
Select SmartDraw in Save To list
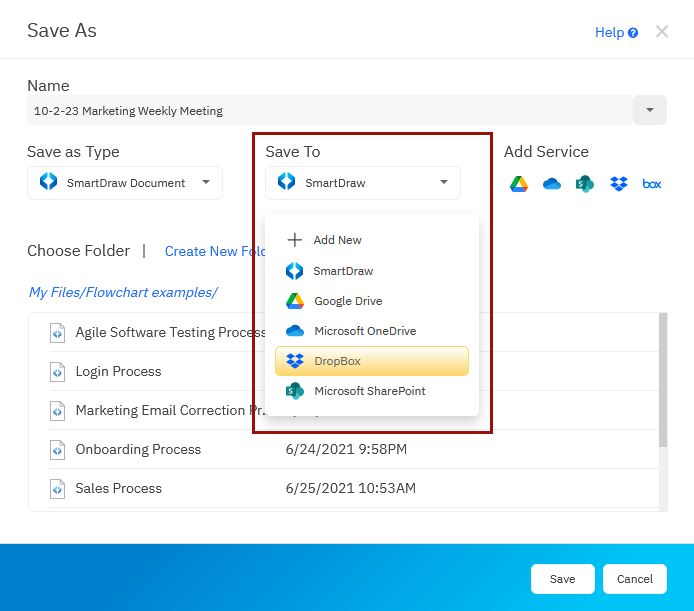(372, 271)
